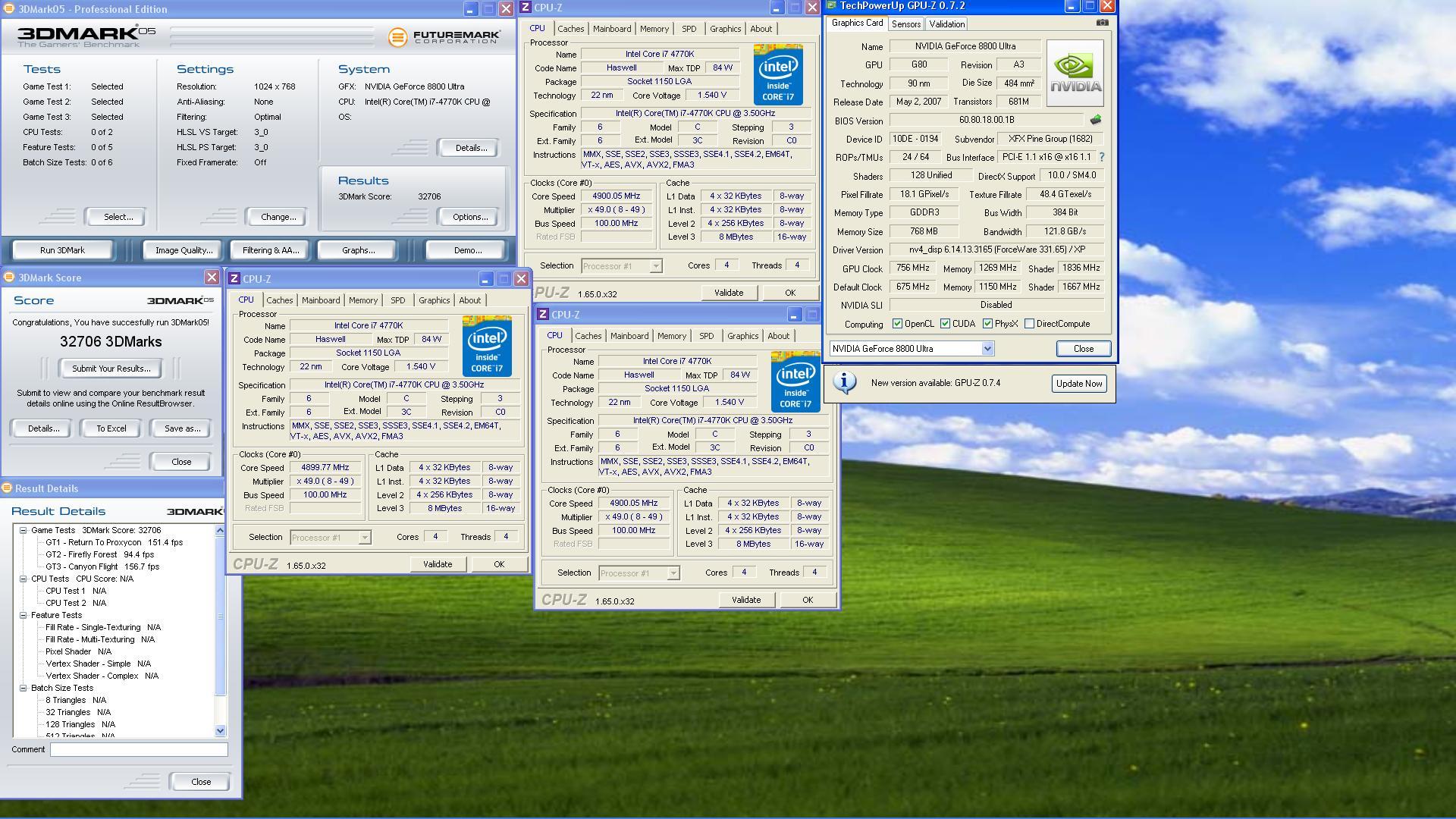Viewport: 1456px width, 819px height.
Task: Switch to Validation tab in GPU-Z
Action: 946,24
